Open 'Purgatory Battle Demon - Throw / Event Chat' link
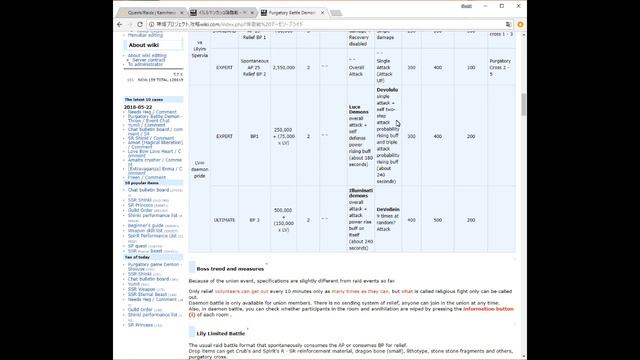640x360 pixels. pyautogui.click(x=155, y=118)
